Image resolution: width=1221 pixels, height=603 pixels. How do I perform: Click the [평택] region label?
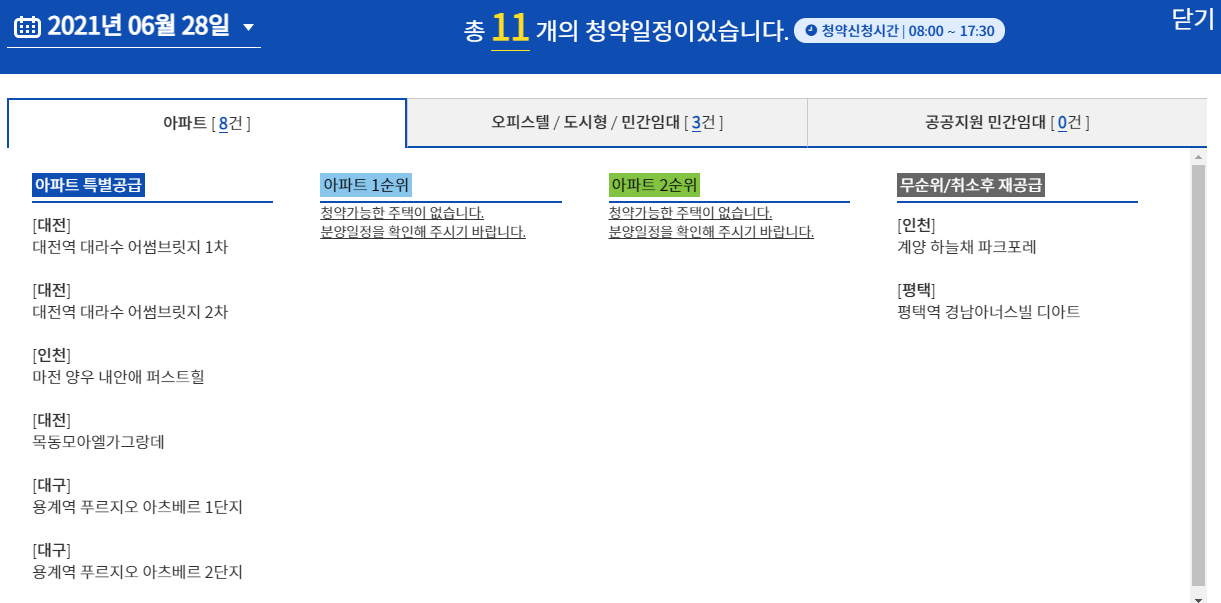click(x=916, y=290)
